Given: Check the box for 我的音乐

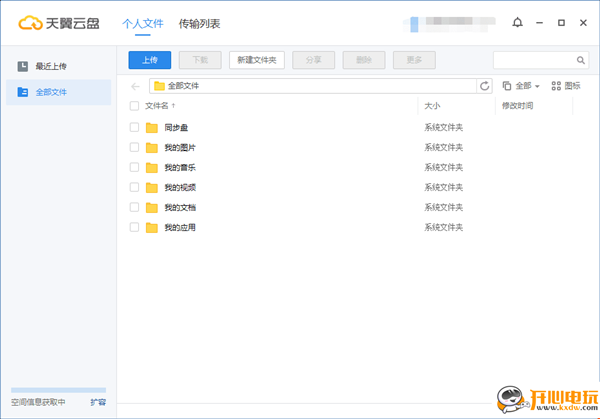Looking at the screenshot, I should [x=134, y=167].
